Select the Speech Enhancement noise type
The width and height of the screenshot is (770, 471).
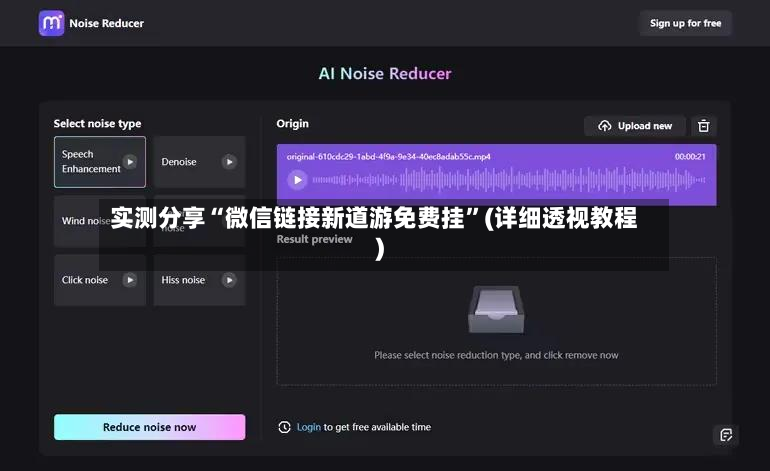pos(100,162)
